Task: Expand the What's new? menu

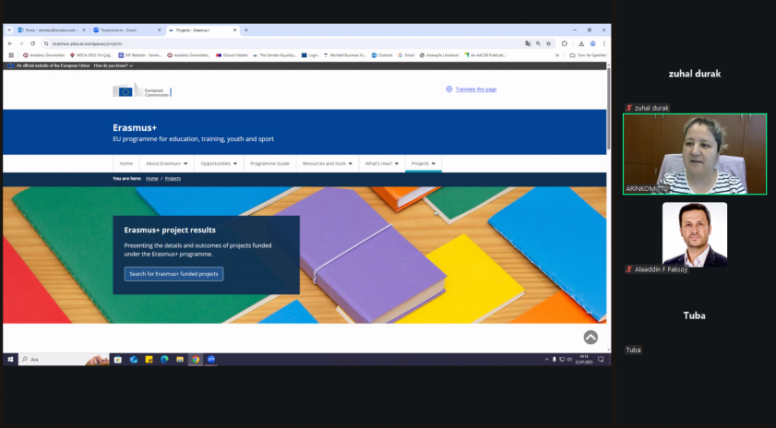Action: [381, 163]
